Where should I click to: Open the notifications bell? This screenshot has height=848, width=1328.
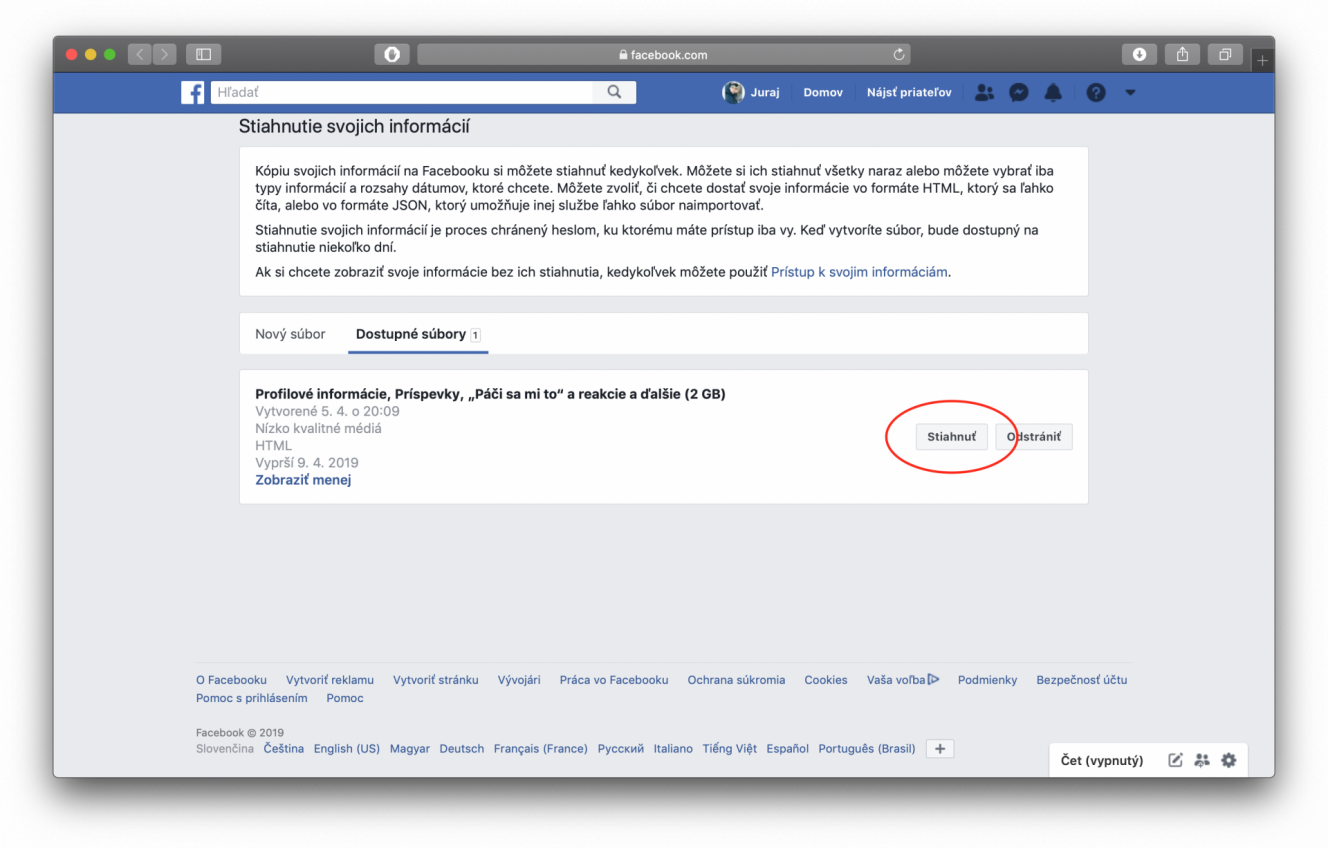pyautogui.click(x=1053, y=92)
